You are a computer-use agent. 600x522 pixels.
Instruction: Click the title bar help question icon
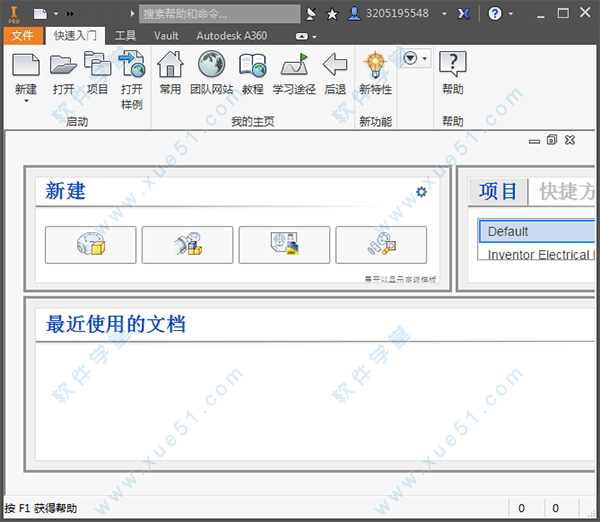494,14
